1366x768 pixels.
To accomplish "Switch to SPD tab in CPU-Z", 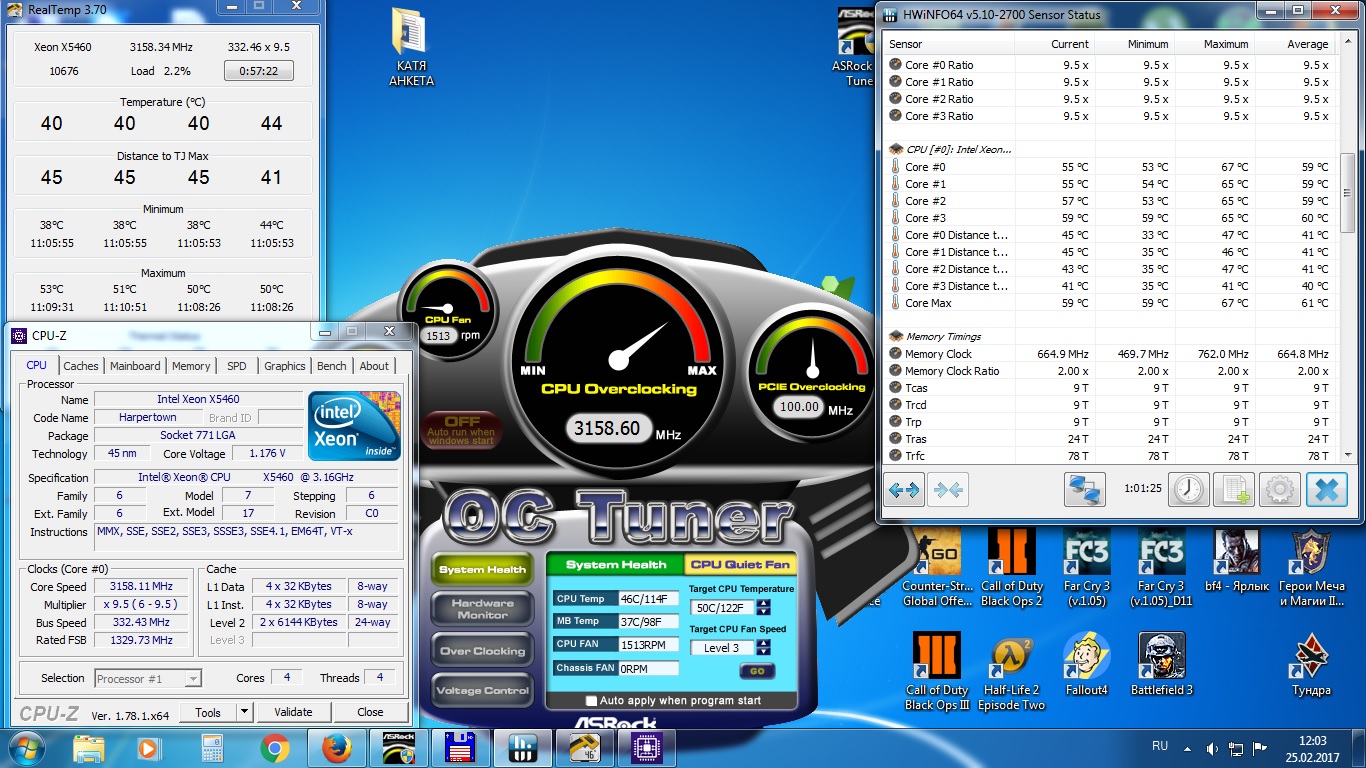I will coord(237,366).
